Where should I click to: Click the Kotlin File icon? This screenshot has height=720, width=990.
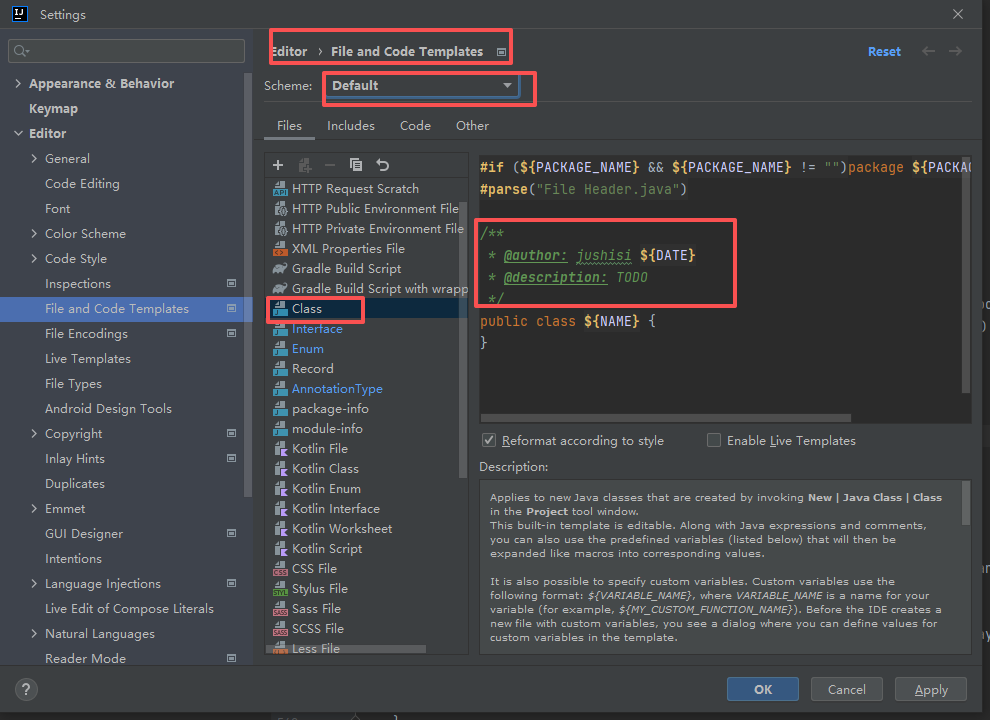click(x=280, y=449)
